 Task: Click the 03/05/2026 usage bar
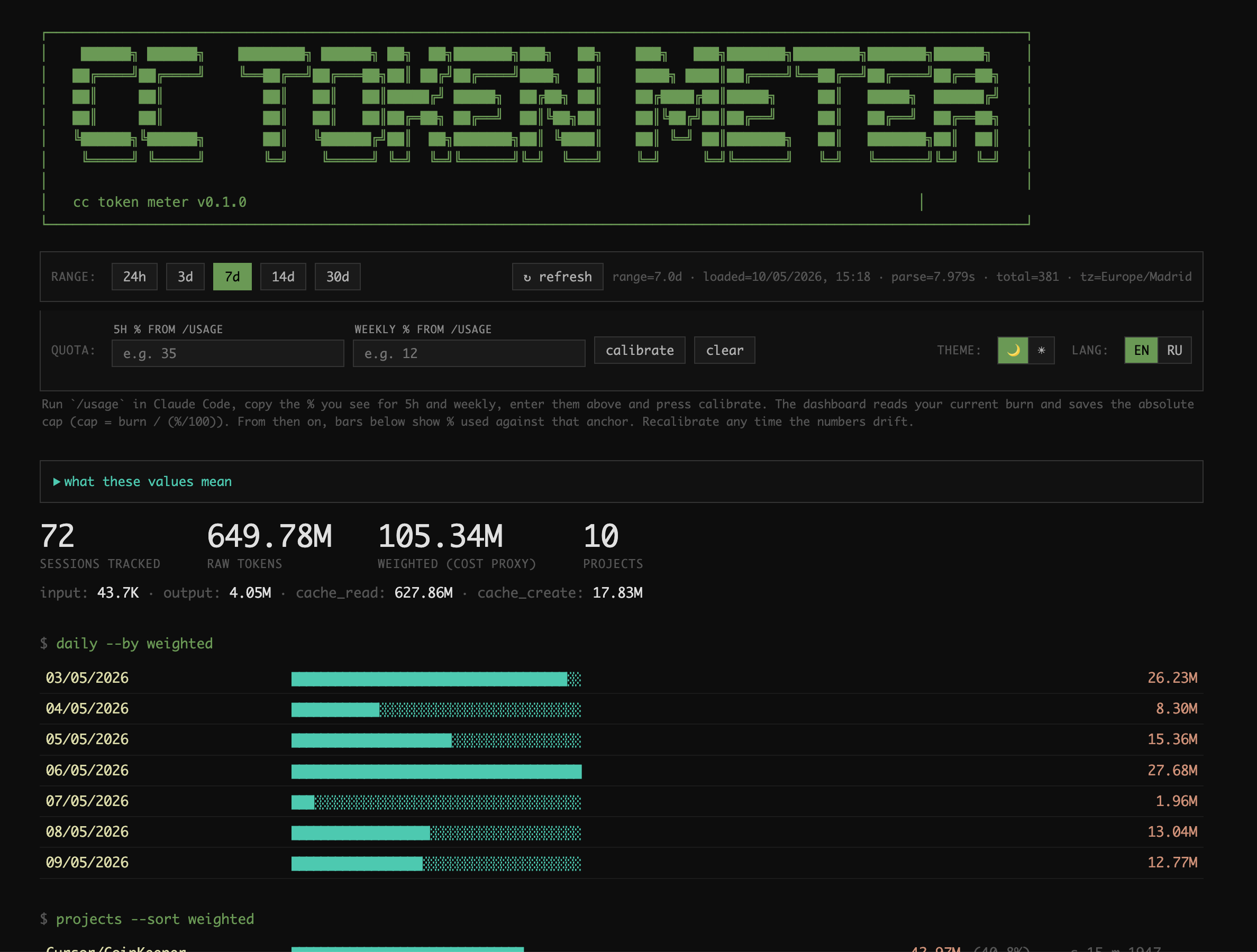click(436, 679)
